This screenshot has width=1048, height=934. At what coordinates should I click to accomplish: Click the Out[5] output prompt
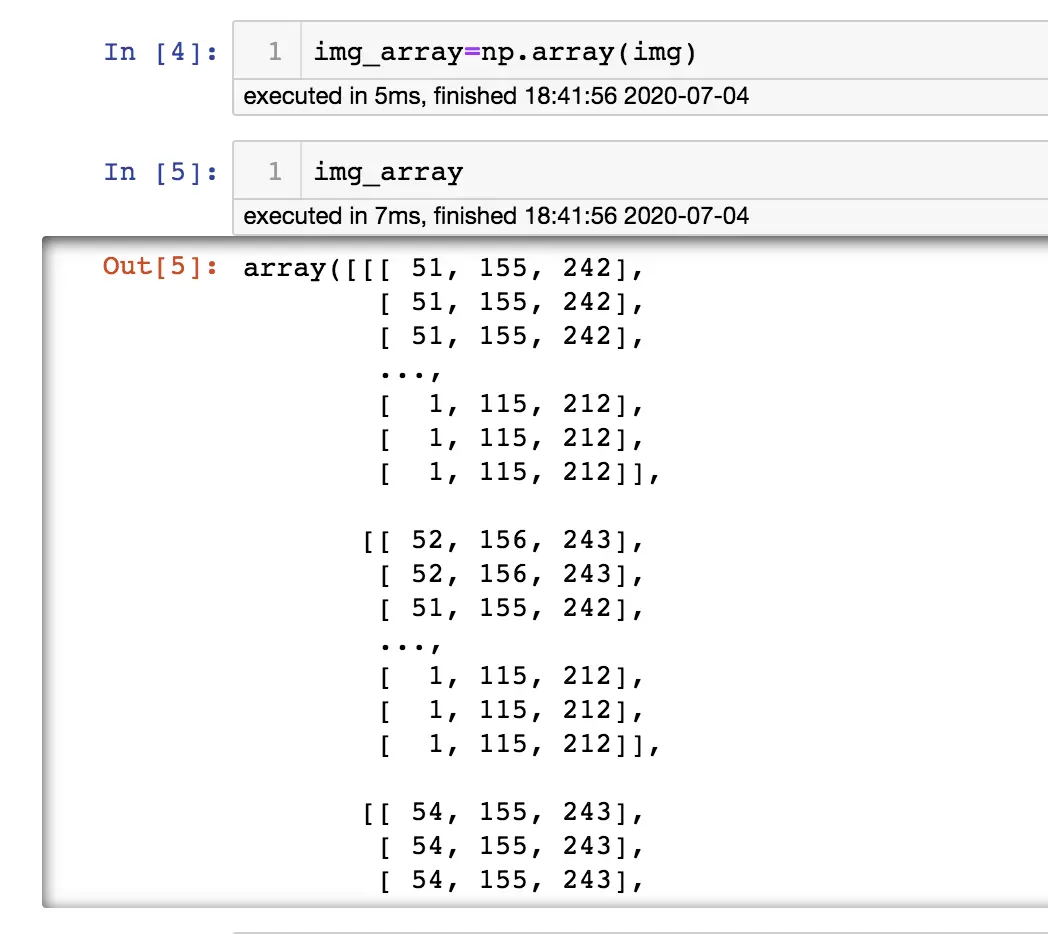(x=160, y=267)
